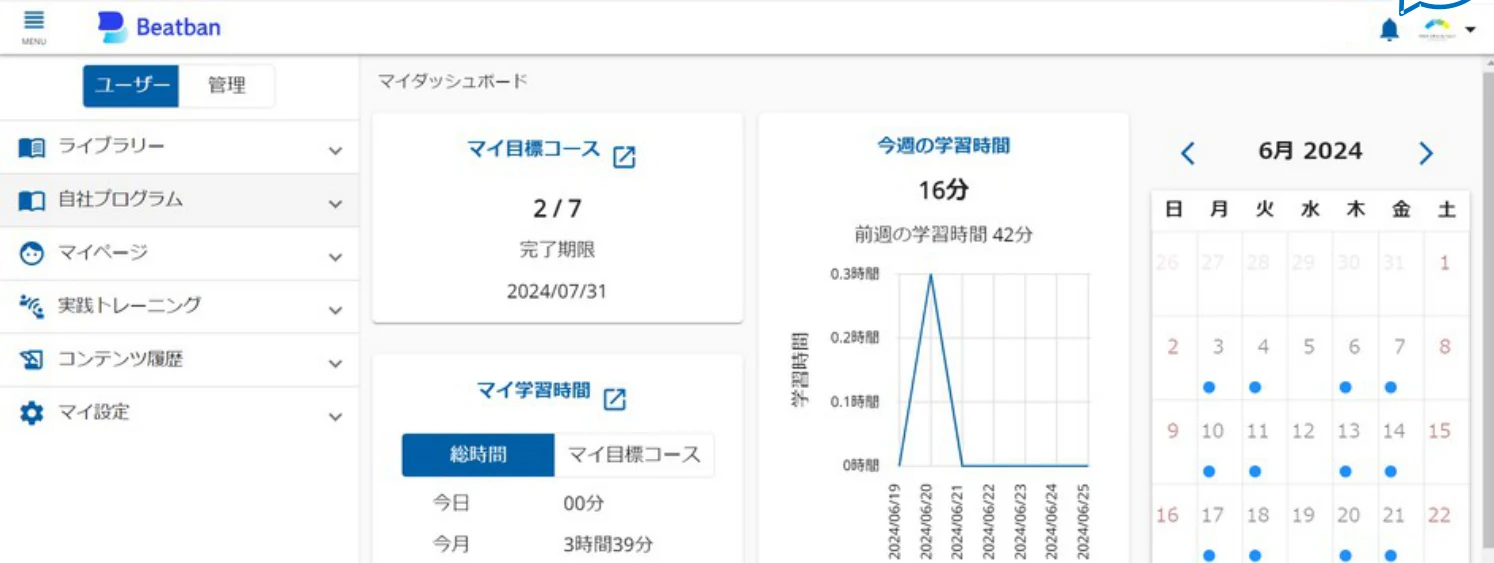This screenshot has height=563, width=1494.
Task: Expand the コンテンツ履歴 chevron
Action: 335,364
